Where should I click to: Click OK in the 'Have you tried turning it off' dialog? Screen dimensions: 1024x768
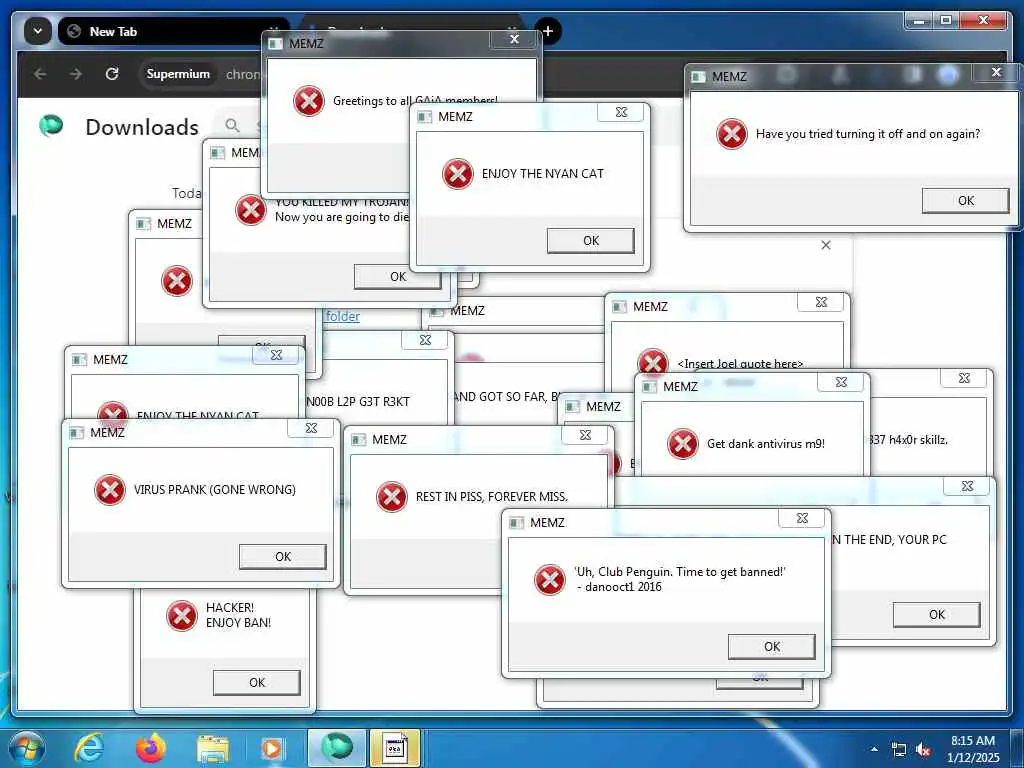tap(965, 200)
